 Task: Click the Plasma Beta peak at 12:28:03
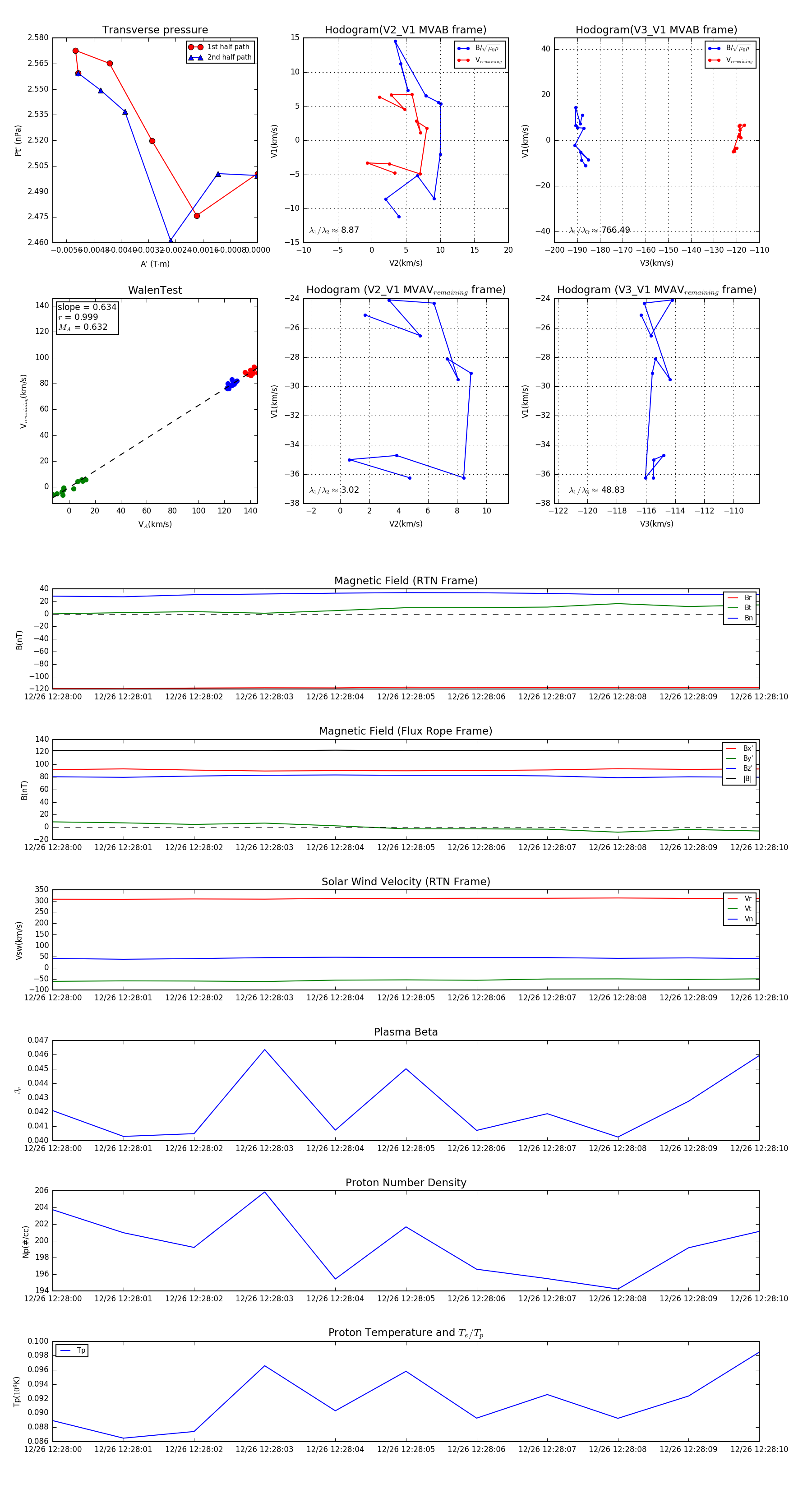pos(265,1050)
